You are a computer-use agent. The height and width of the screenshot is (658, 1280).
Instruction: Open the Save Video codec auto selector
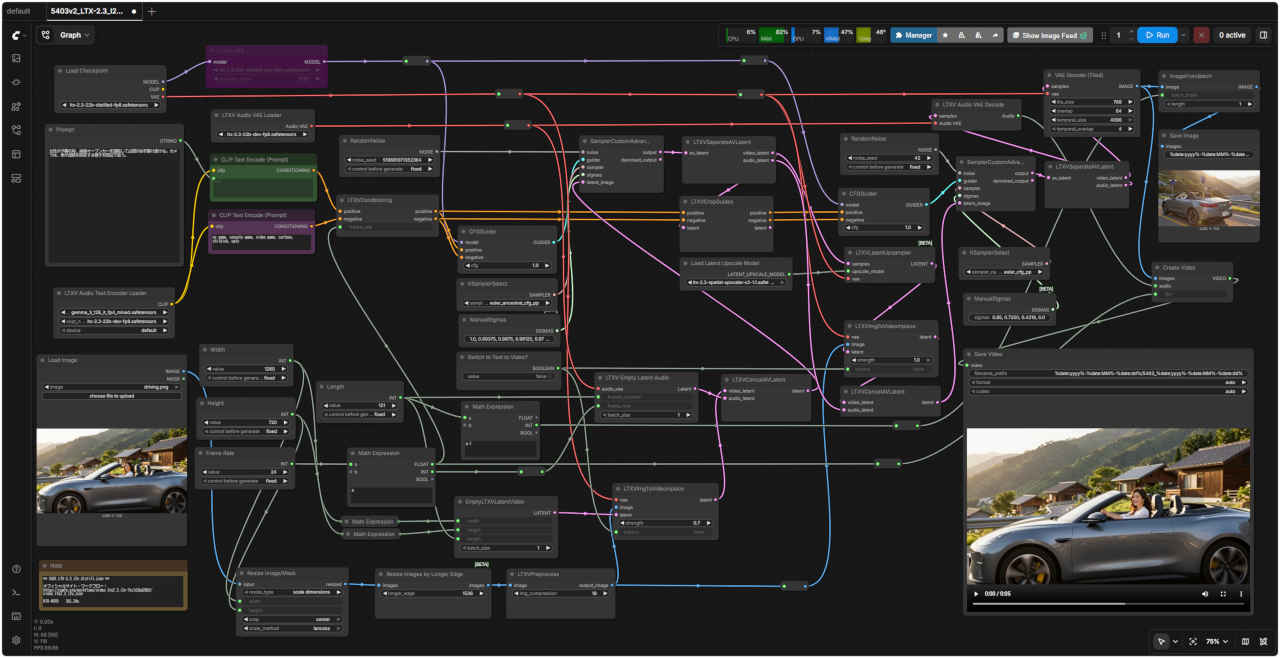(x=1108, y=391)
